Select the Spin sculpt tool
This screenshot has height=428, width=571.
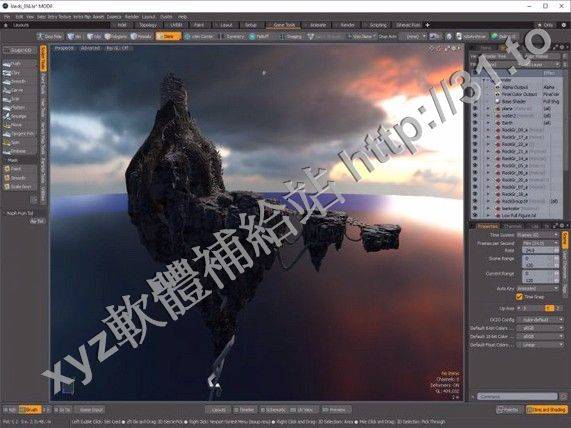coord(19,142)
